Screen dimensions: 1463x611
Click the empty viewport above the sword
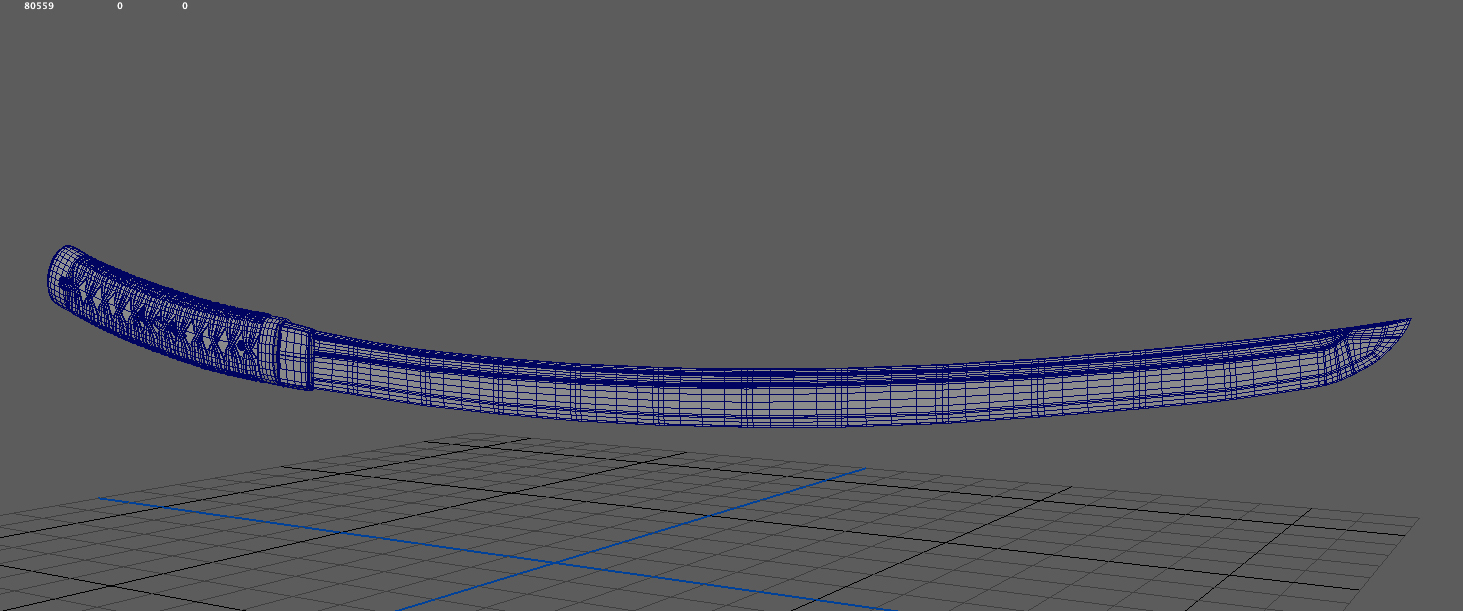(730, 150)
